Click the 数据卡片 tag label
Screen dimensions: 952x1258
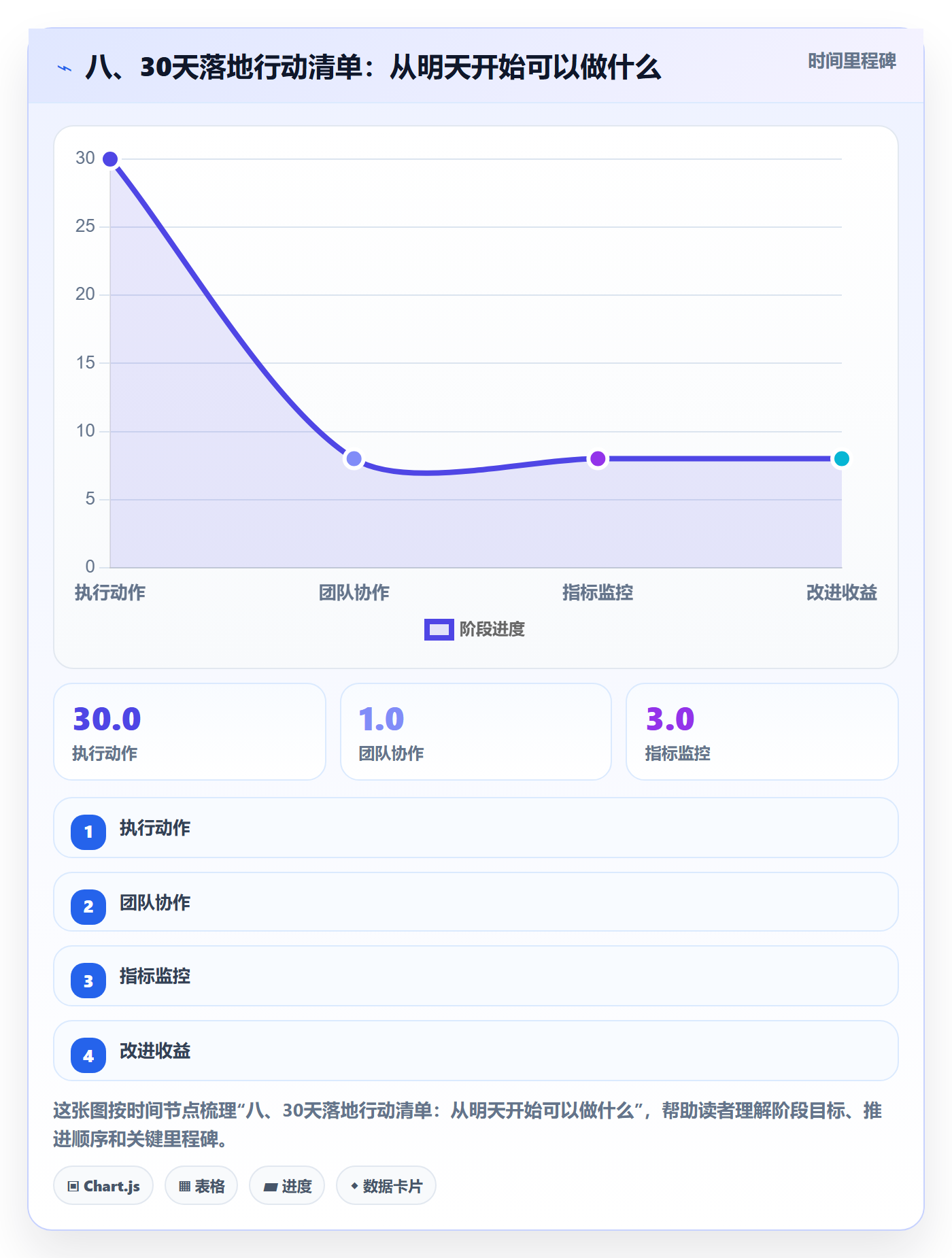(x=392, y=1187)
